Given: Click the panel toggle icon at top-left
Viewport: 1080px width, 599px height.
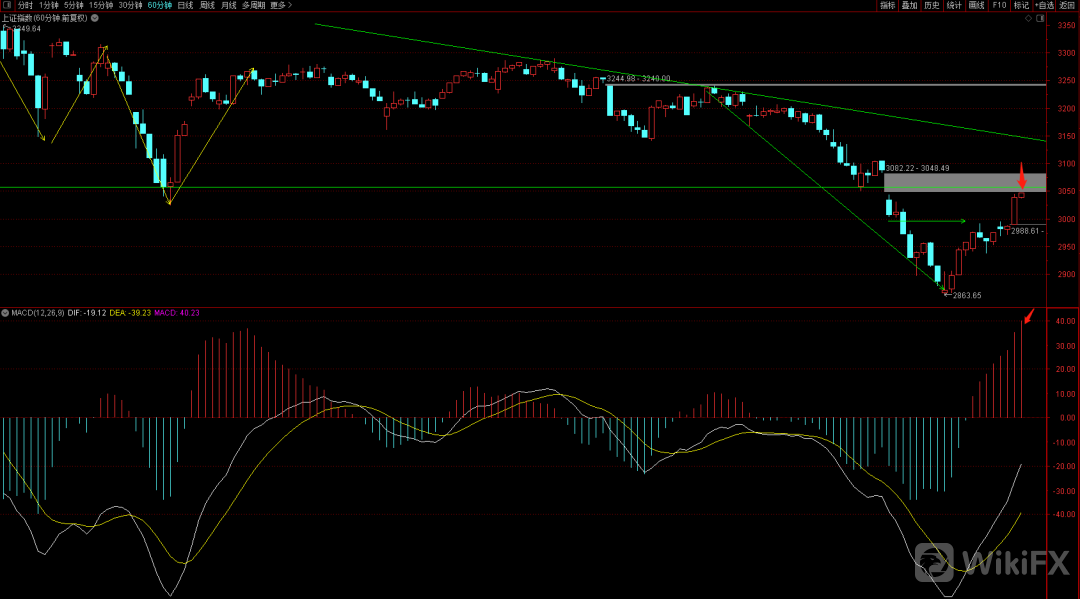Looking at the screenshot, I should click(7, 5).
